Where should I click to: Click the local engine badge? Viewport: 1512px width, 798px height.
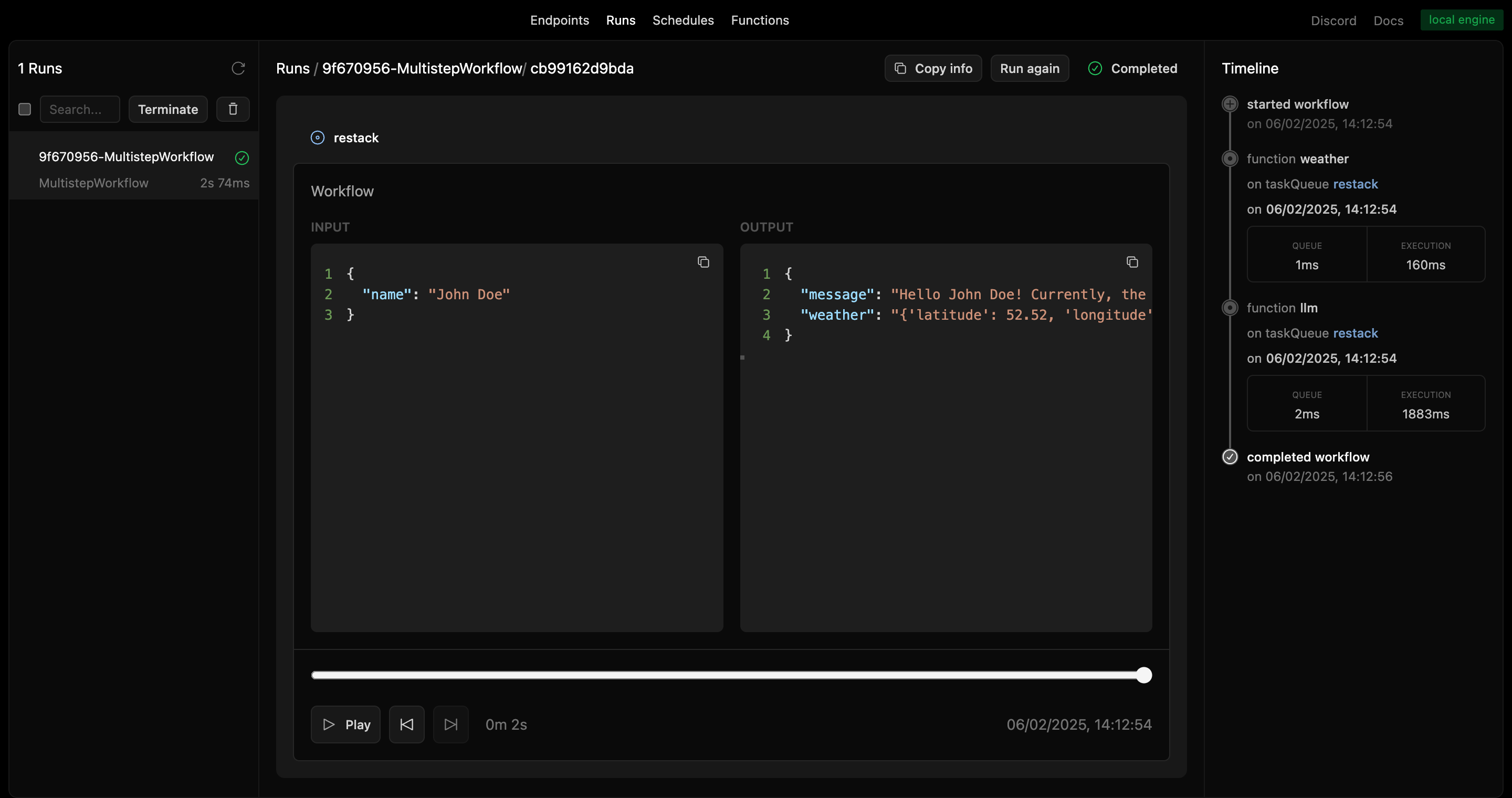[x=1462, y=19]
